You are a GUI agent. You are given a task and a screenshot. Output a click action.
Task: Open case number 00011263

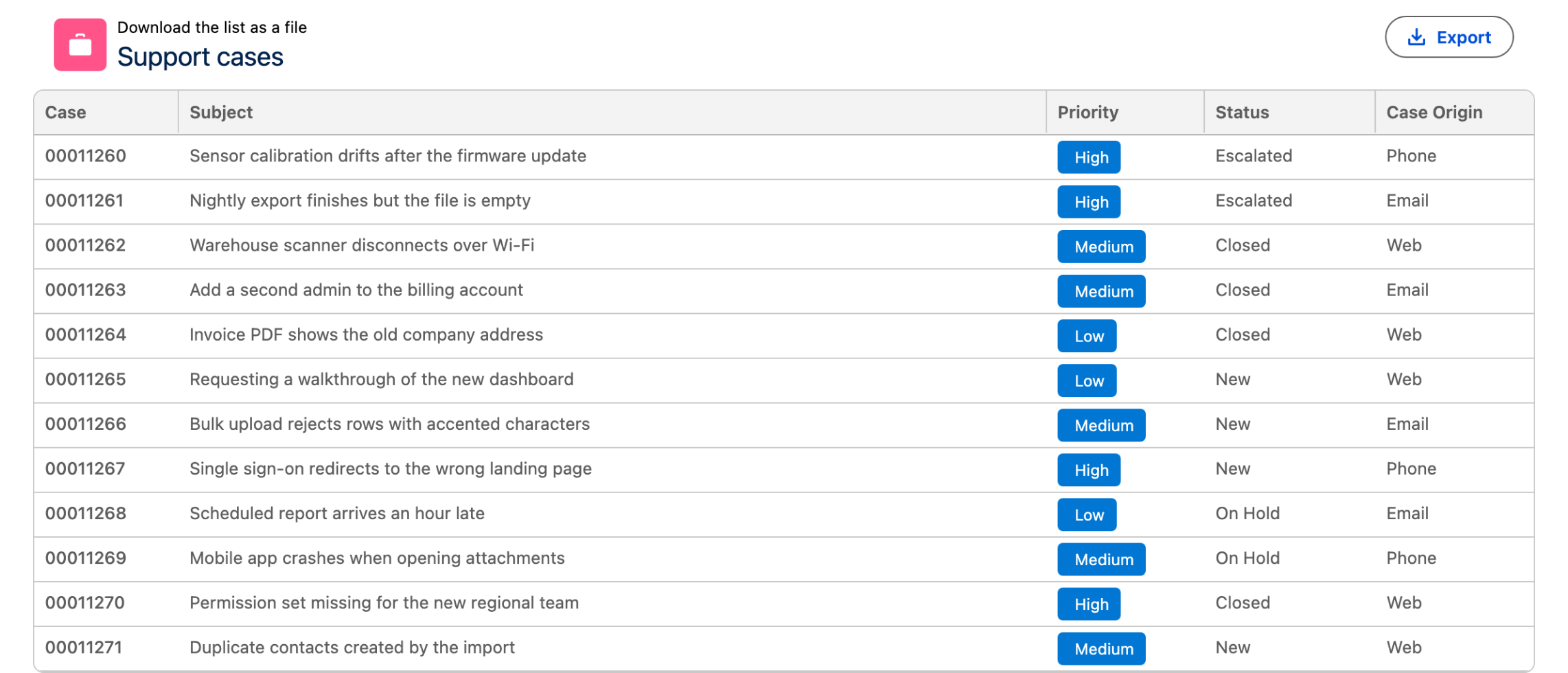pyautogui.click(x=86, y=290)
